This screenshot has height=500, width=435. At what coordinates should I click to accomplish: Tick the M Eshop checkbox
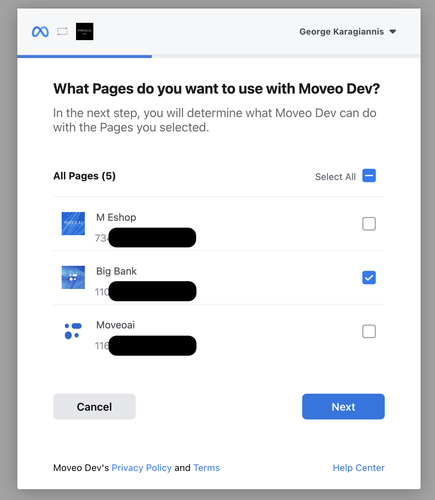[369, 224]
